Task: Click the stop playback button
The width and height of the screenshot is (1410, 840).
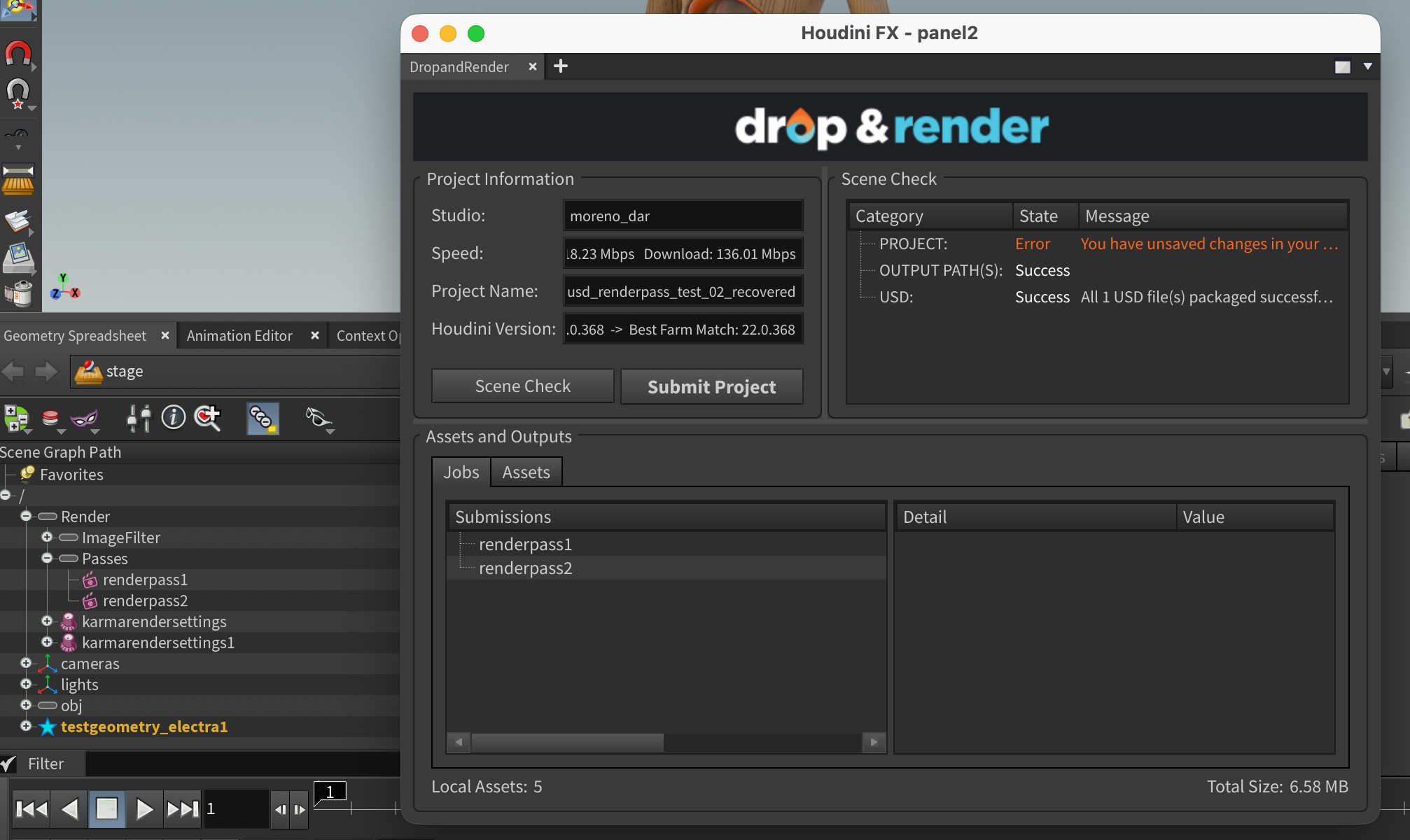Action: click(106, 809)
